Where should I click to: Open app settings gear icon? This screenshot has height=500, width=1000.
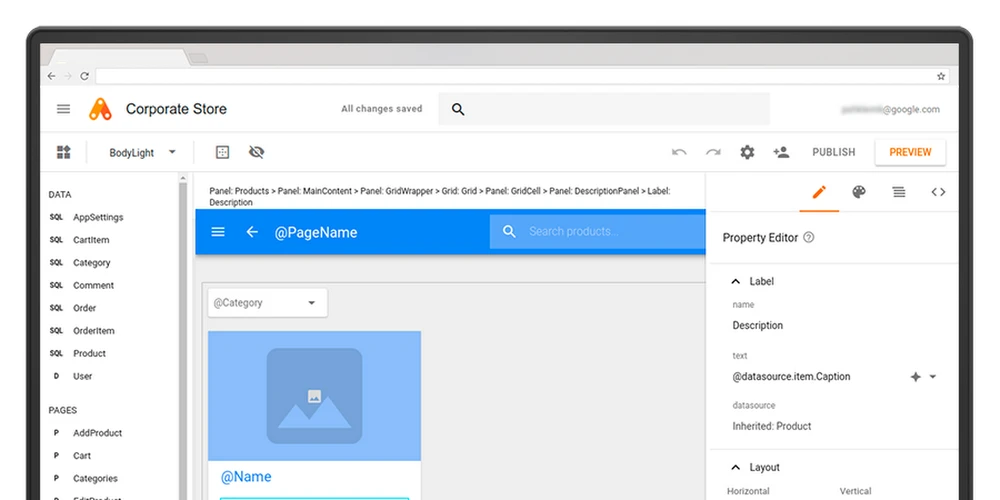747,152
